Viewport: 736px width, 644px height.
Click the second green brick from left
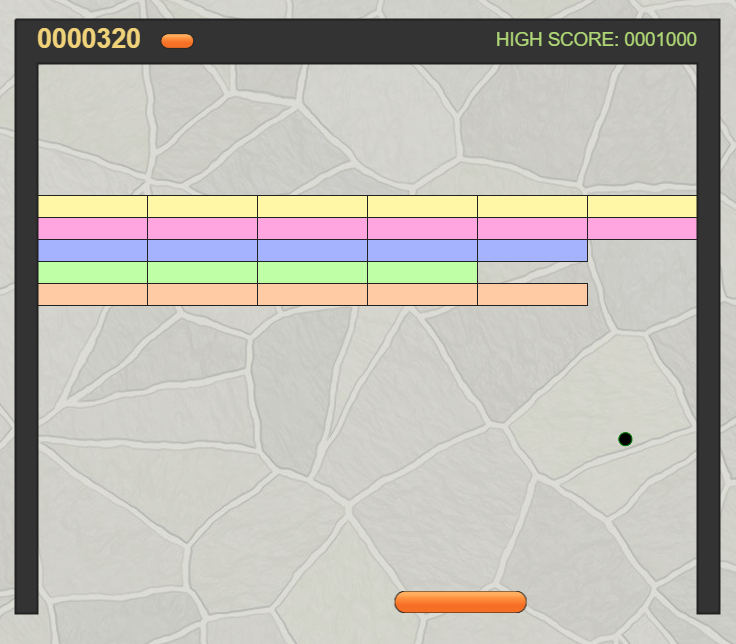click(x=202, y=273)
